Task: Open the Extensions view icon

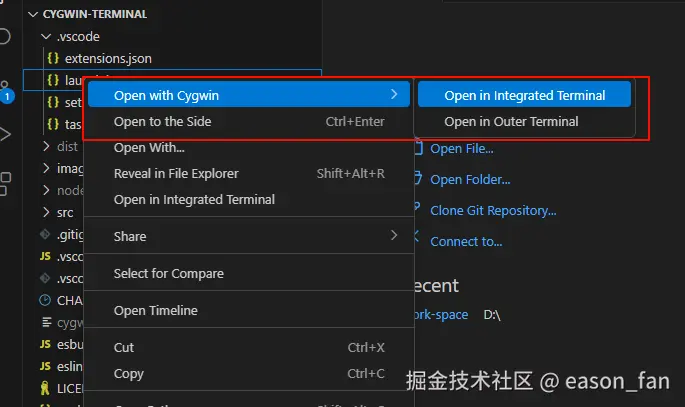Action: coord(6,182)
